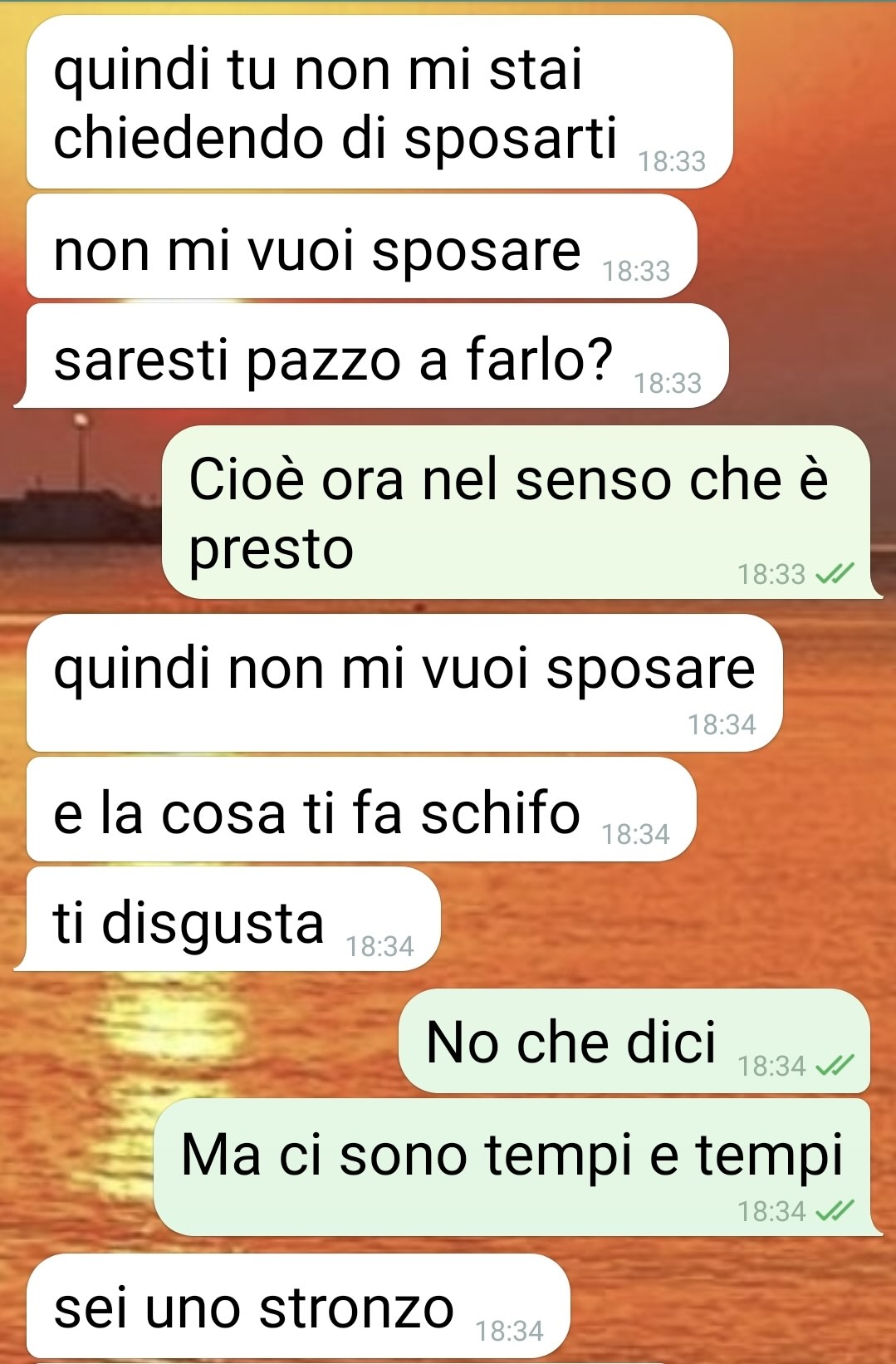
Task: Select the first 'non mi vuoi sposare' message
Action: coord(361,246)
